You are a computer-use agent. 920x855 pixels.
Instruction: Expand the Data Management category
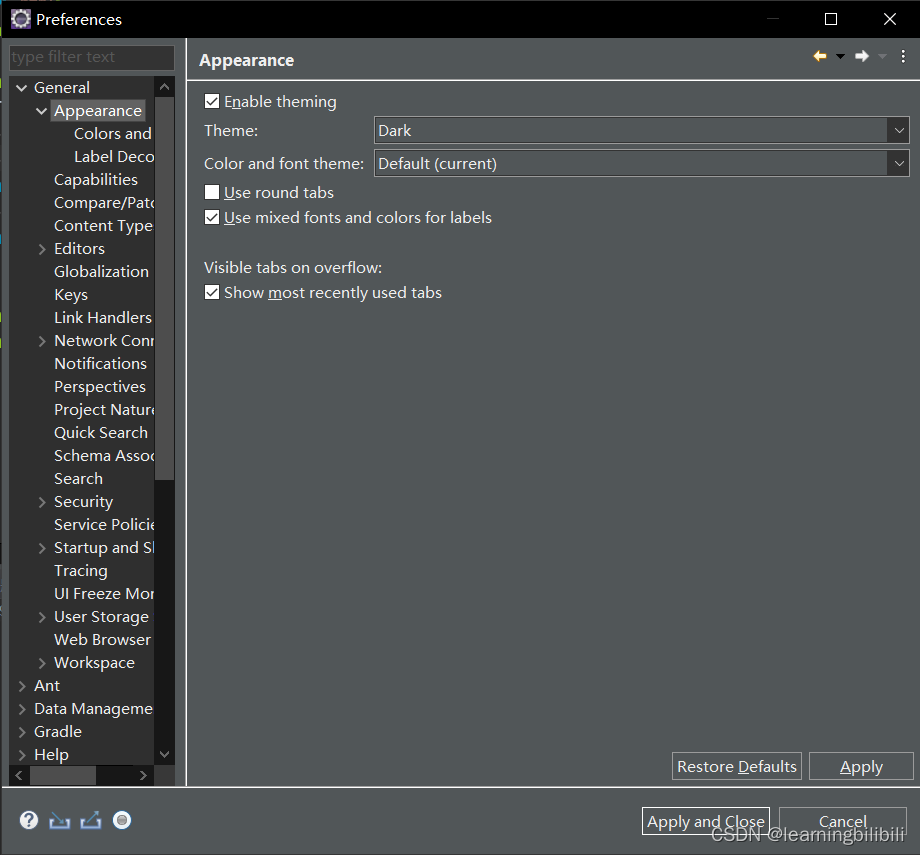click(22, 709)
